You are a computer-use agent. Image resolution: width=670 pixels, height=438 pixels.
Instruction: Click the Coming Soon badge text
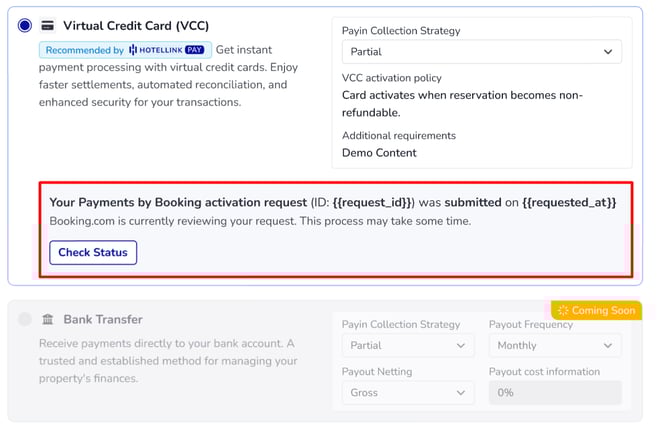click(x=603, y=311)
